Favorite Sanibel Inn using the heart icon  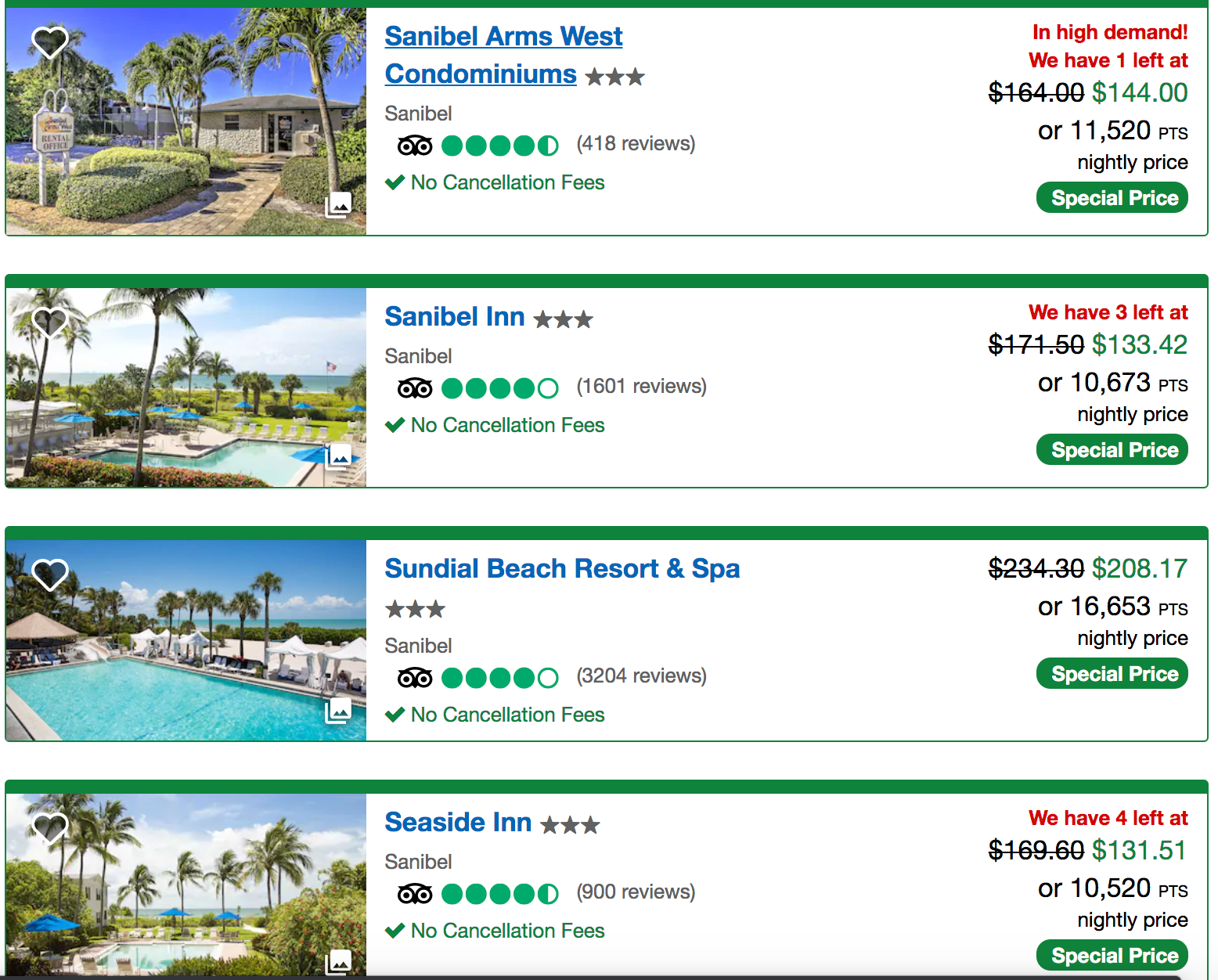[x=50, y=322]
